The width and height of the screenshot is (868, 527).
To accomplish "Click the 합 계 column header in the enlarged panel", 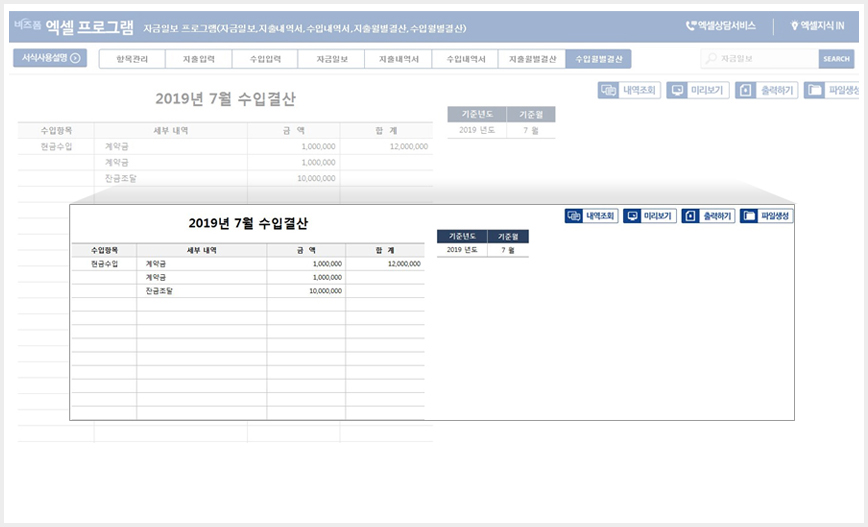I will [385, 250].
